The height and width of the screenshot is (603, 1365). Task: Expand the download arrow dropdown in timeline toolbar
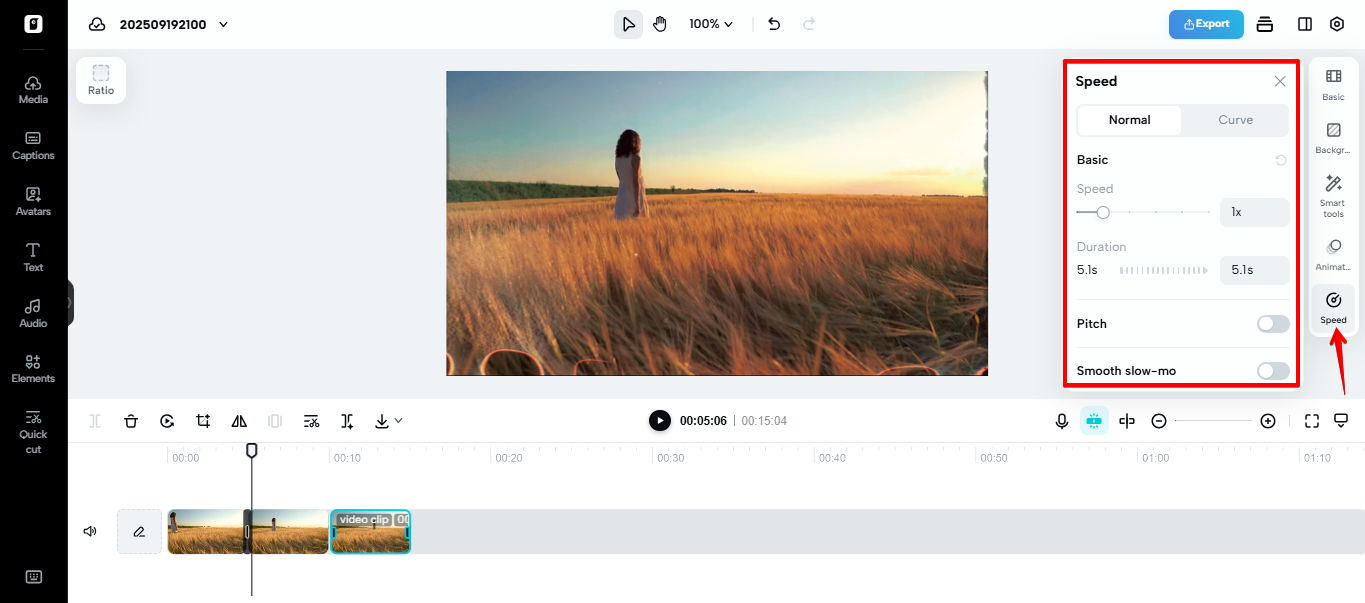tap(388, 421)
